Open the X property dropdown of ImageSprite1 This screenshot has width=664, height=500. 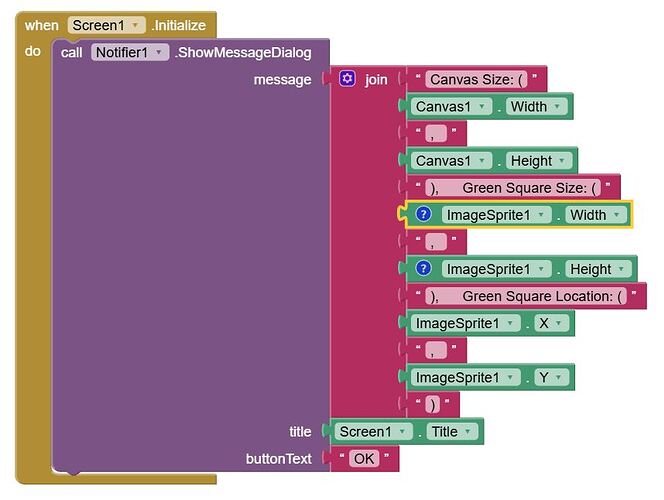(x=551, y=323)
